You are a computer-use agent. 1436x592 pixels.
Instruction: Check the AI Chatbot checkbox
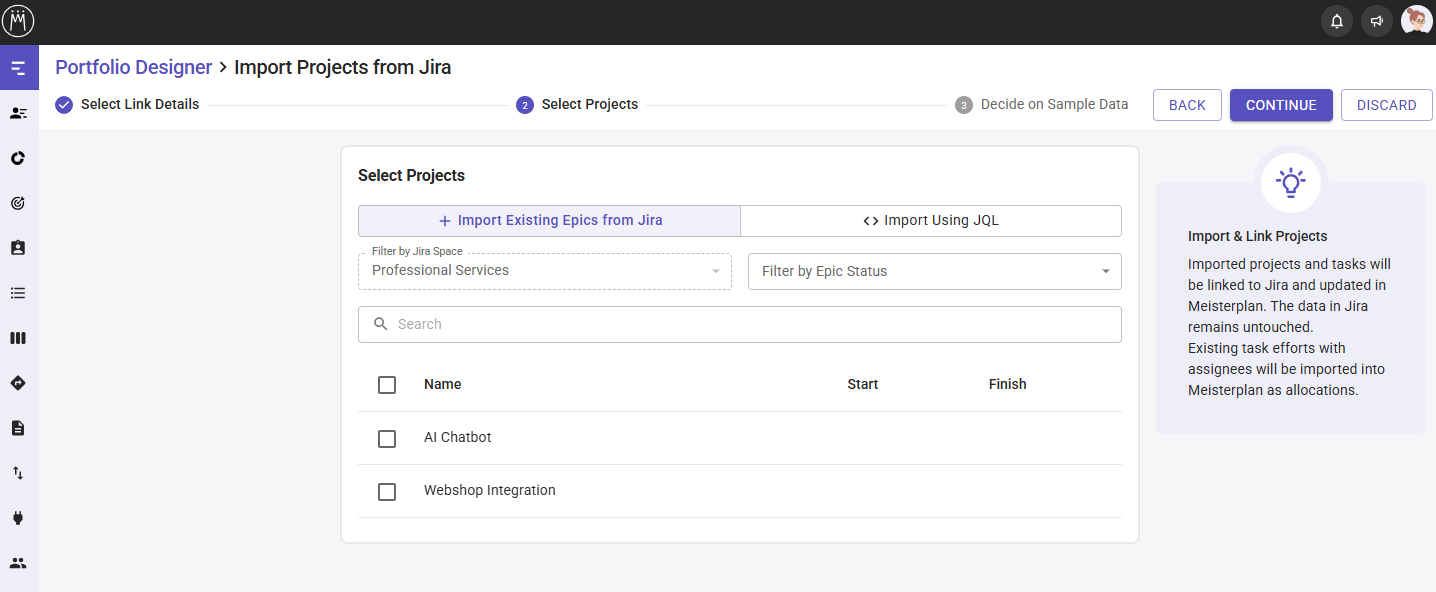(x=387, y=439)
